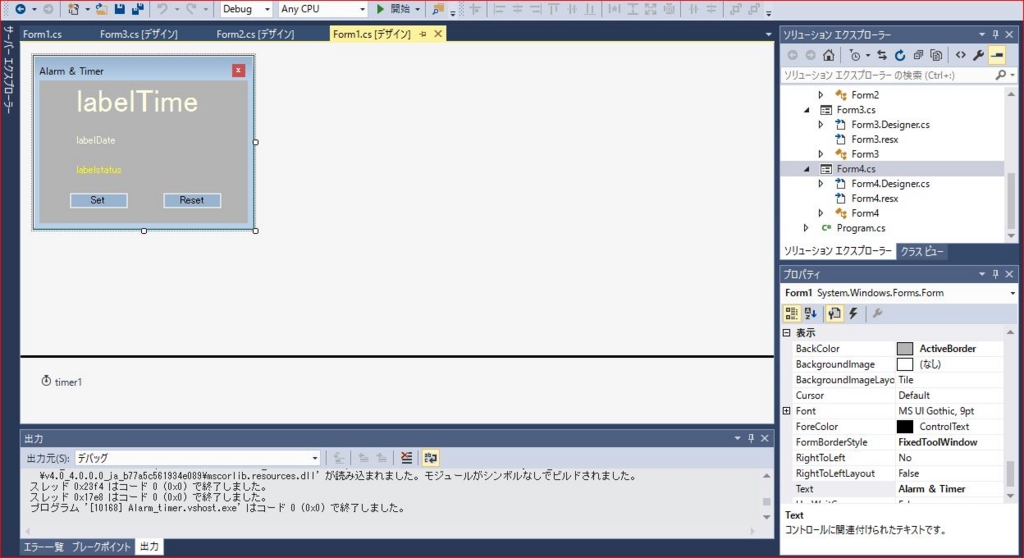Viewport: 1024px width, 558px height.
Task: Click the Refresh icon in Solution Explorer
Action: pos(900,55)
